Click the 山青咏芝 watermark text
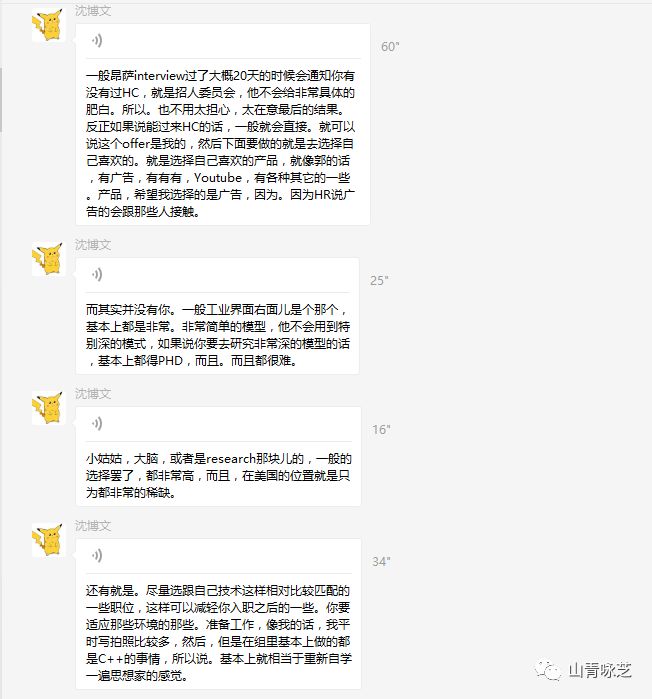 click(600, 670)
